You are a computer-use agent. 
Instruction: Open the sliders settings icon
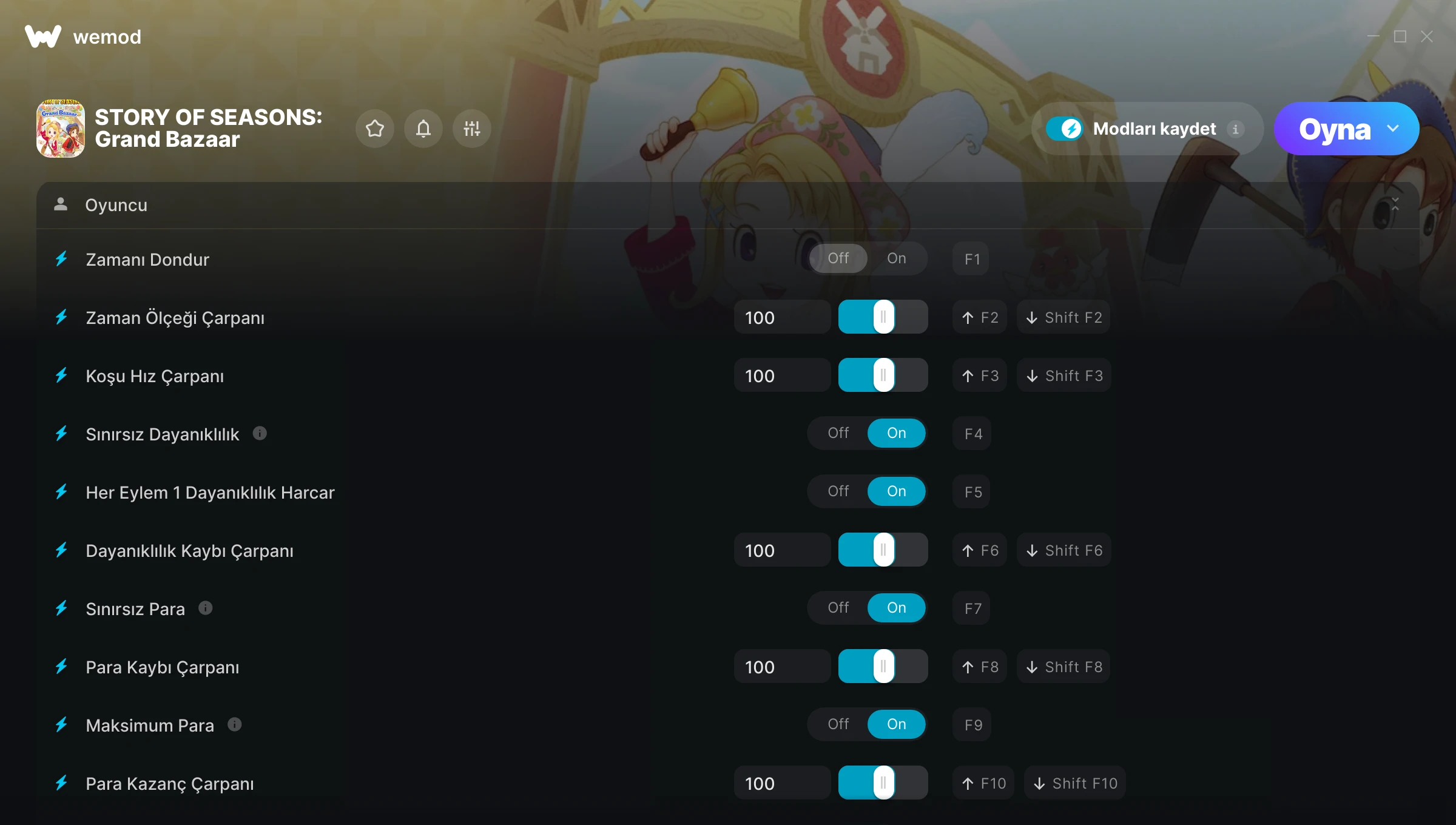[x=472, y=129]
